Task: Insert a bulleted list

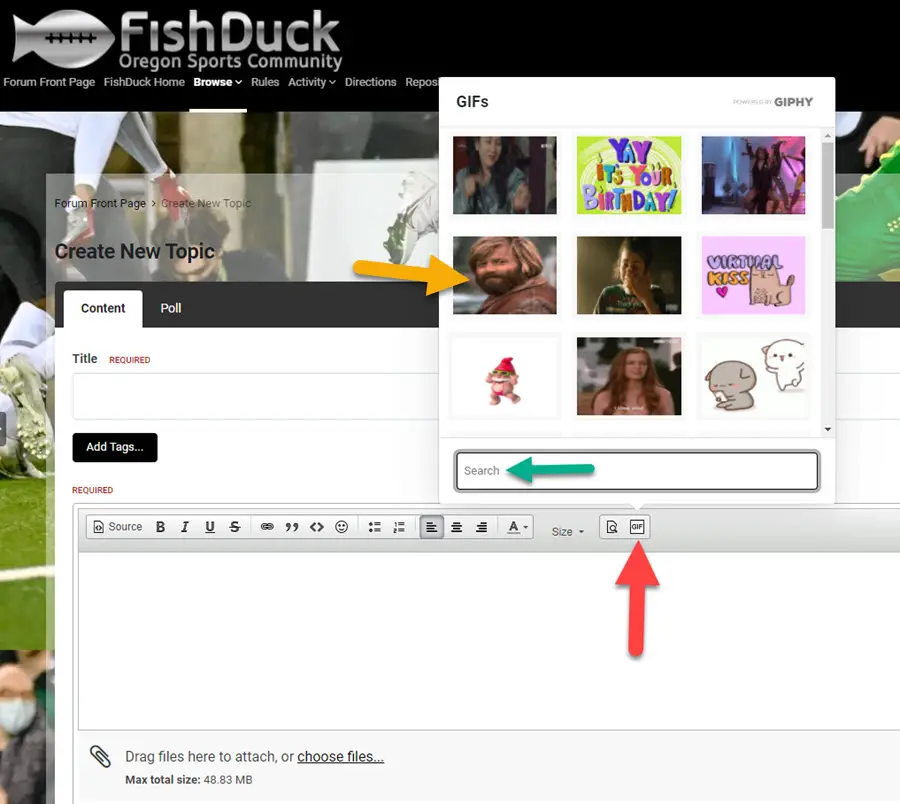Action: point(375,527)
